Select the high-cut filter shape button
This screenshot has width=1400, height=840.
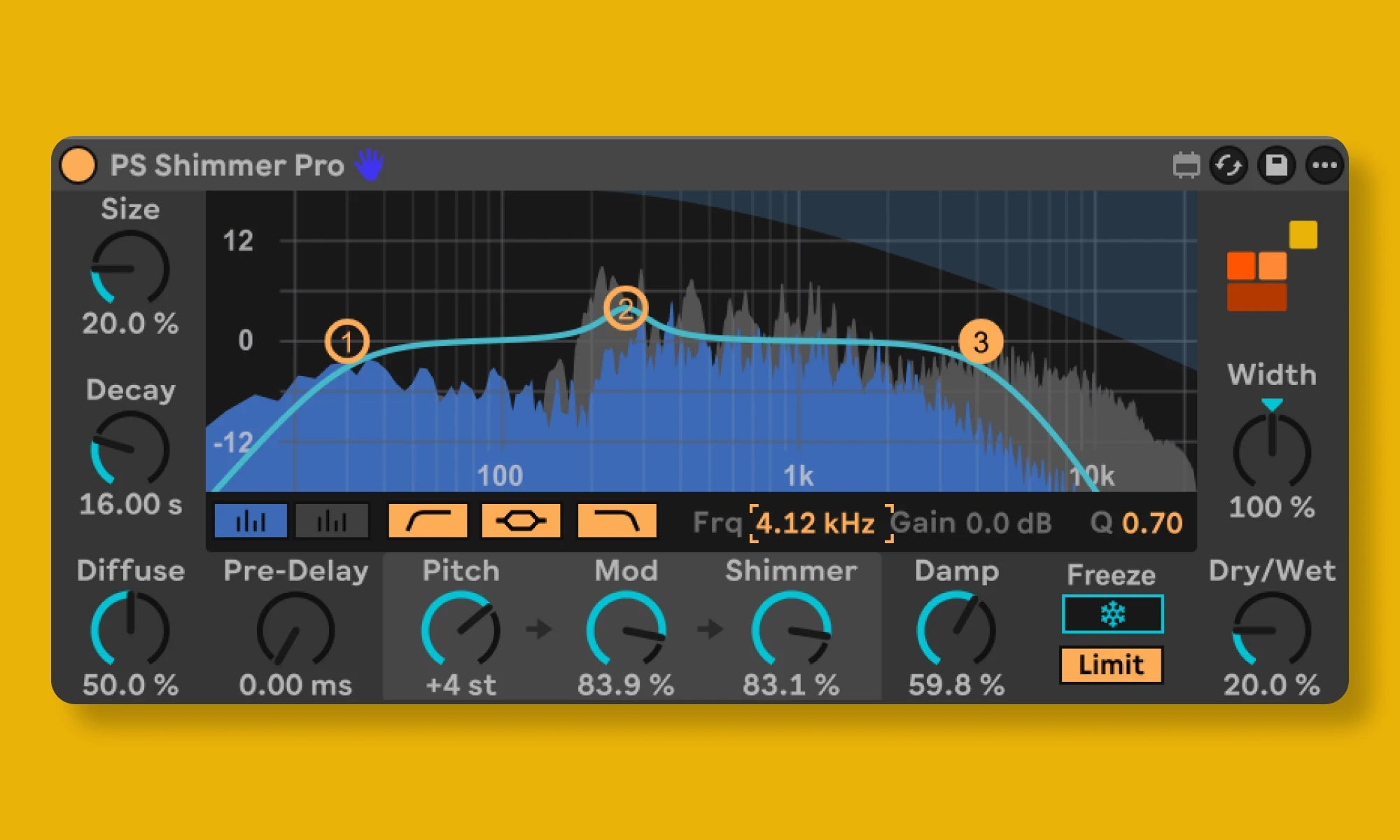(617, 521)
